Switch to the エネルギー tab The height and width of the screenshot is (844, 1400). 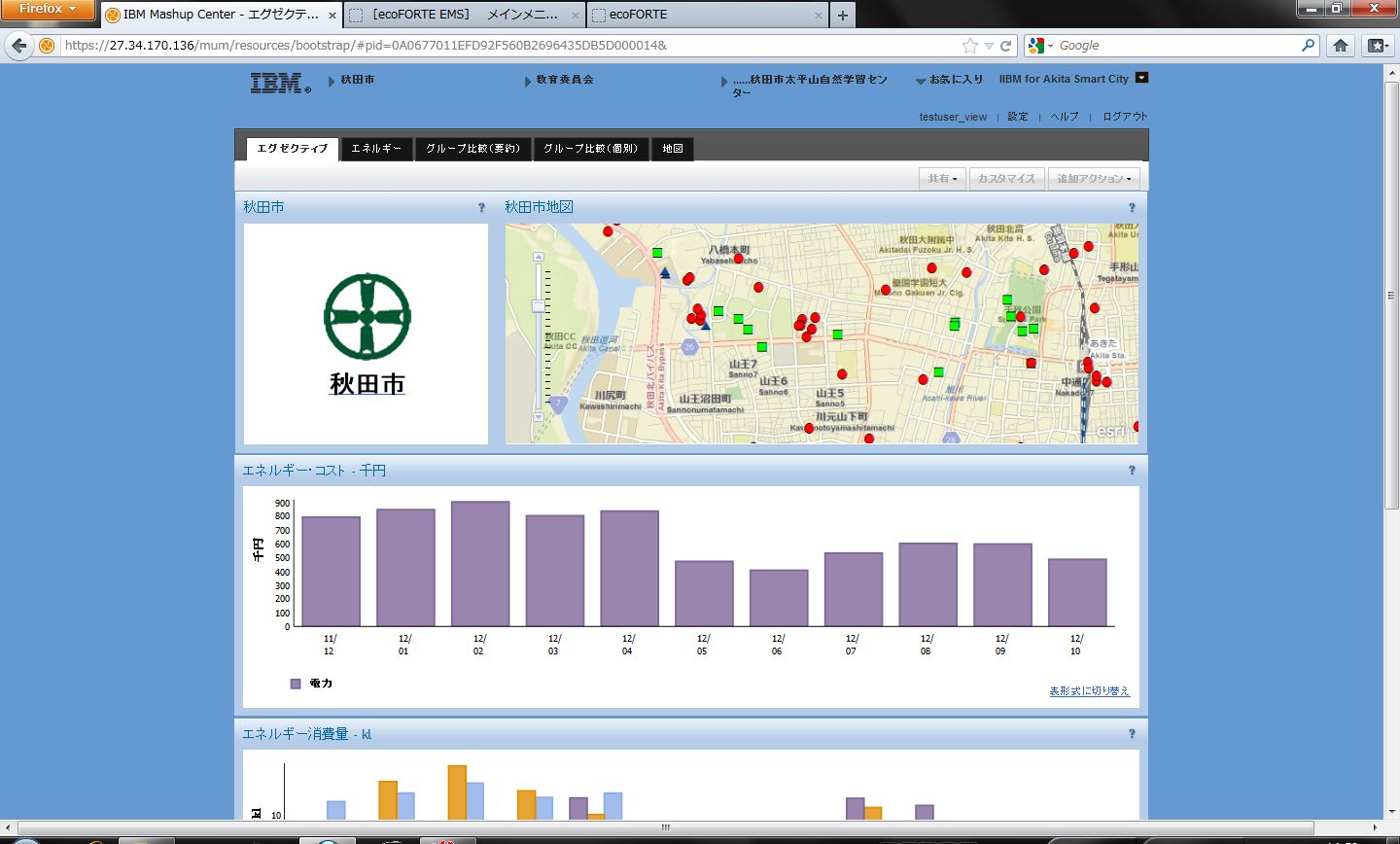[x=376, y=149]
